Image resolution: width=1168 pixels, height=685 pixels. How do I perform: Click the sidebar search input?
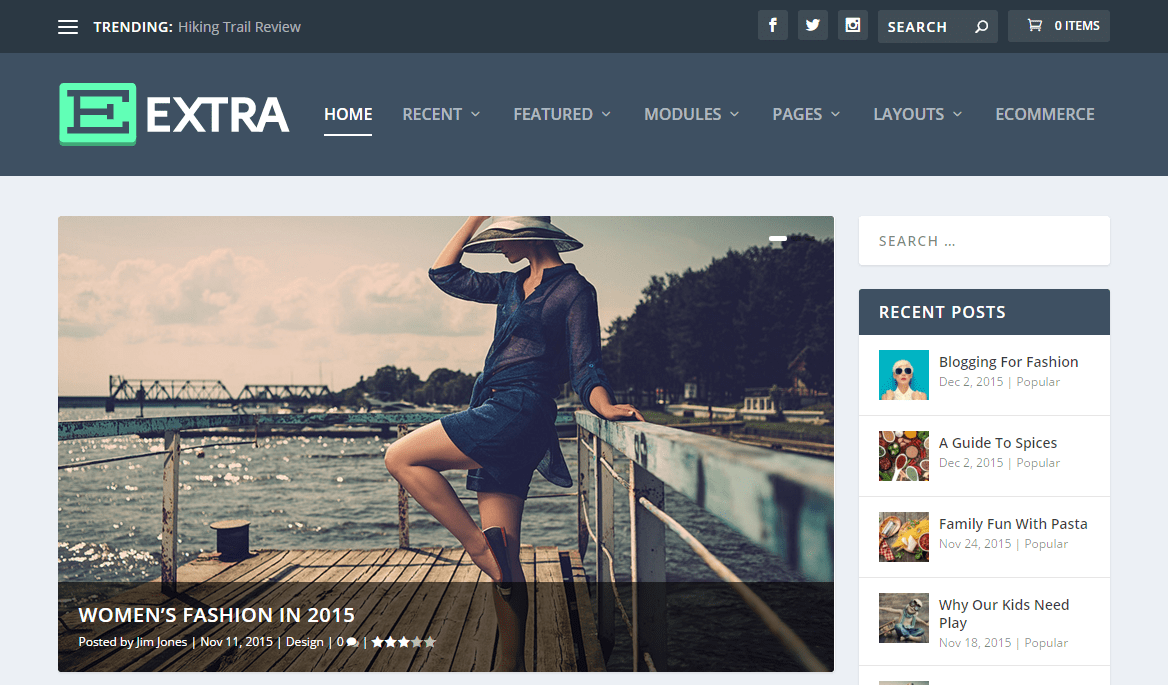click(984, 240)
